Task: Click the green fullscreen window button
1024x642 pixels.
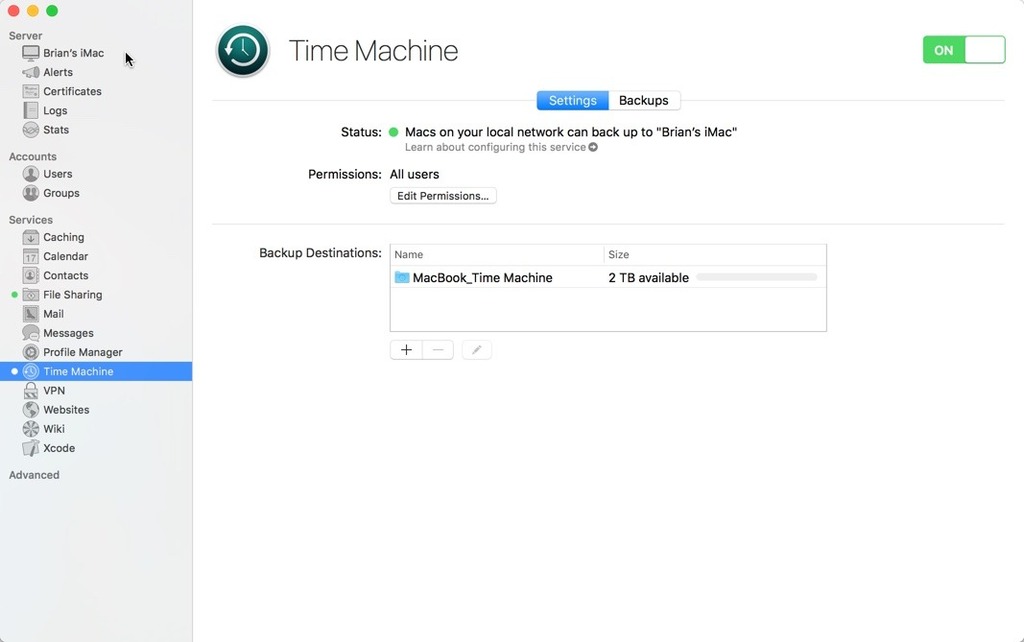Action: pos(52,11)
